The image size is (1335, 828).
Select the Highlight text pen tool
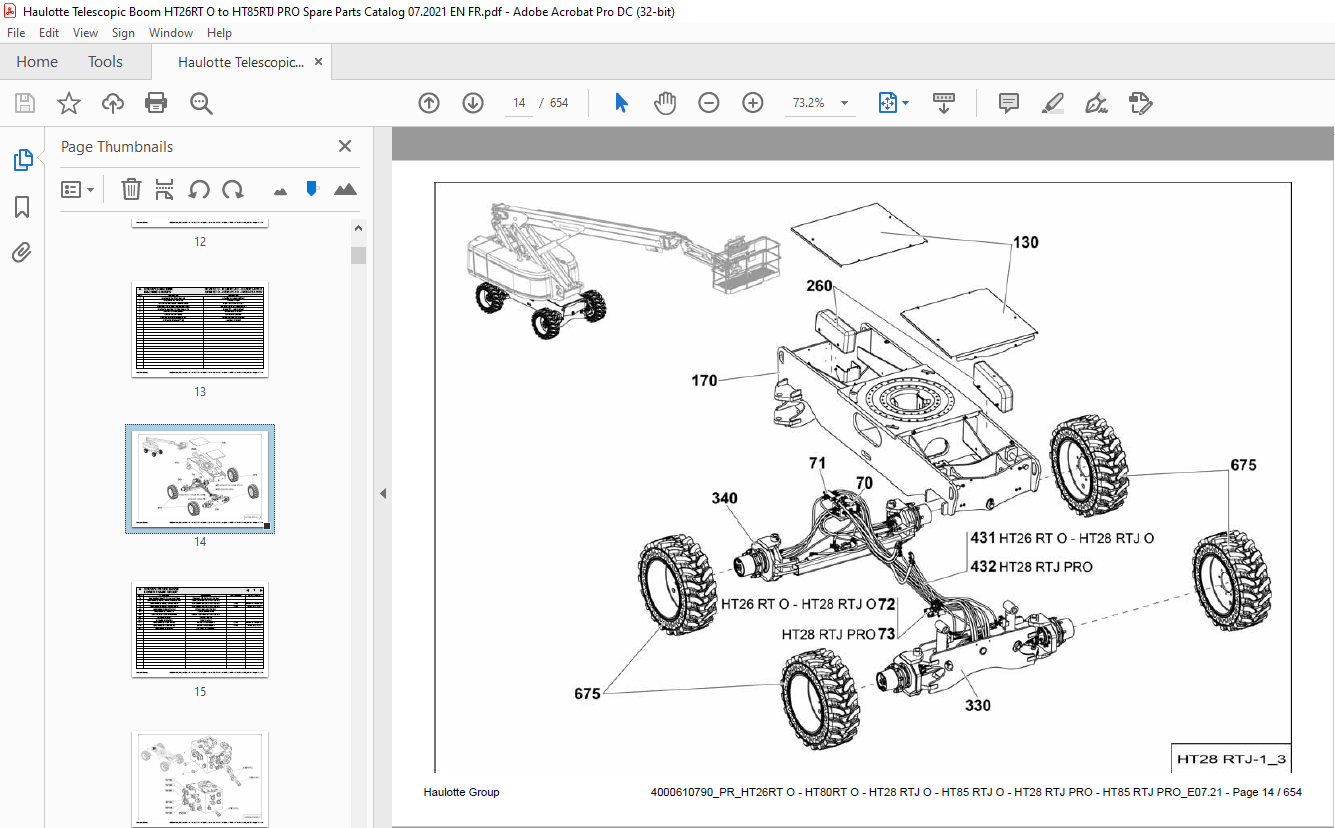[x=1052, y=103]
